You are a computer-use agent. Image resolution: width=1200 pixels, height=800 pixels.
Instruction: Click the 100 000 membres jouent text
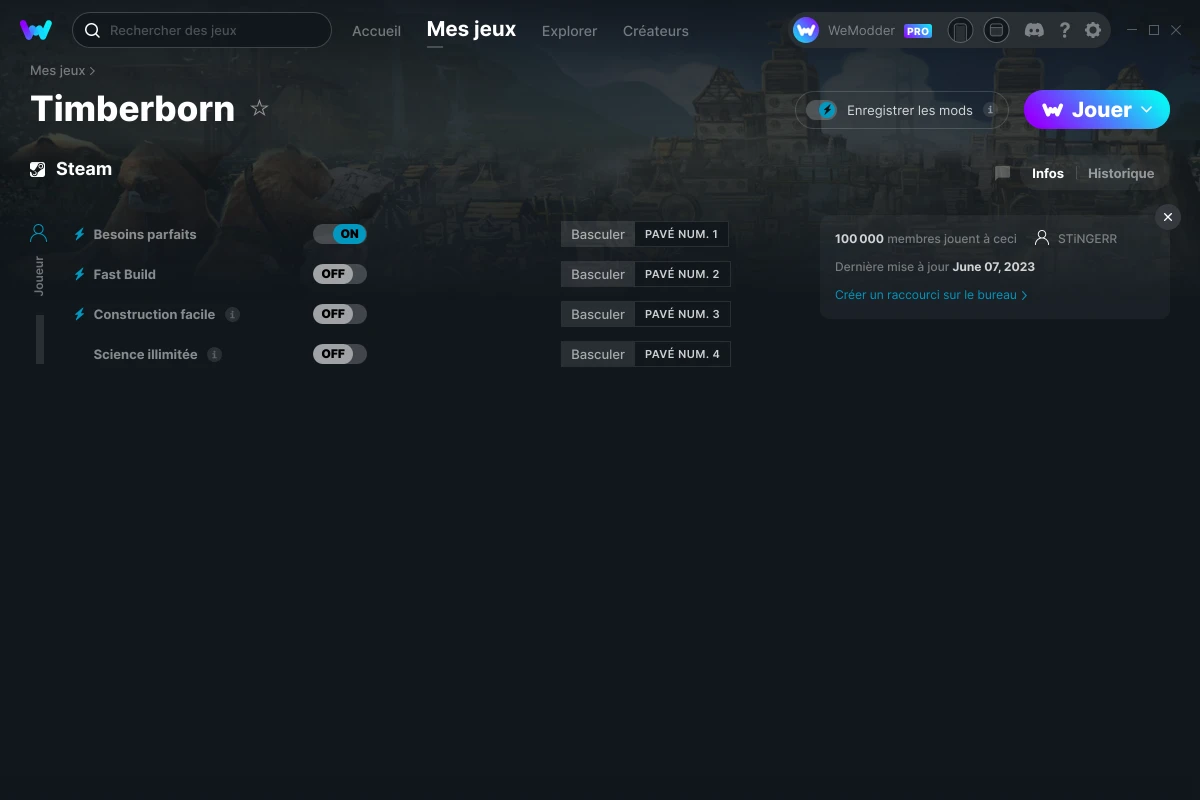click(926, 239)
